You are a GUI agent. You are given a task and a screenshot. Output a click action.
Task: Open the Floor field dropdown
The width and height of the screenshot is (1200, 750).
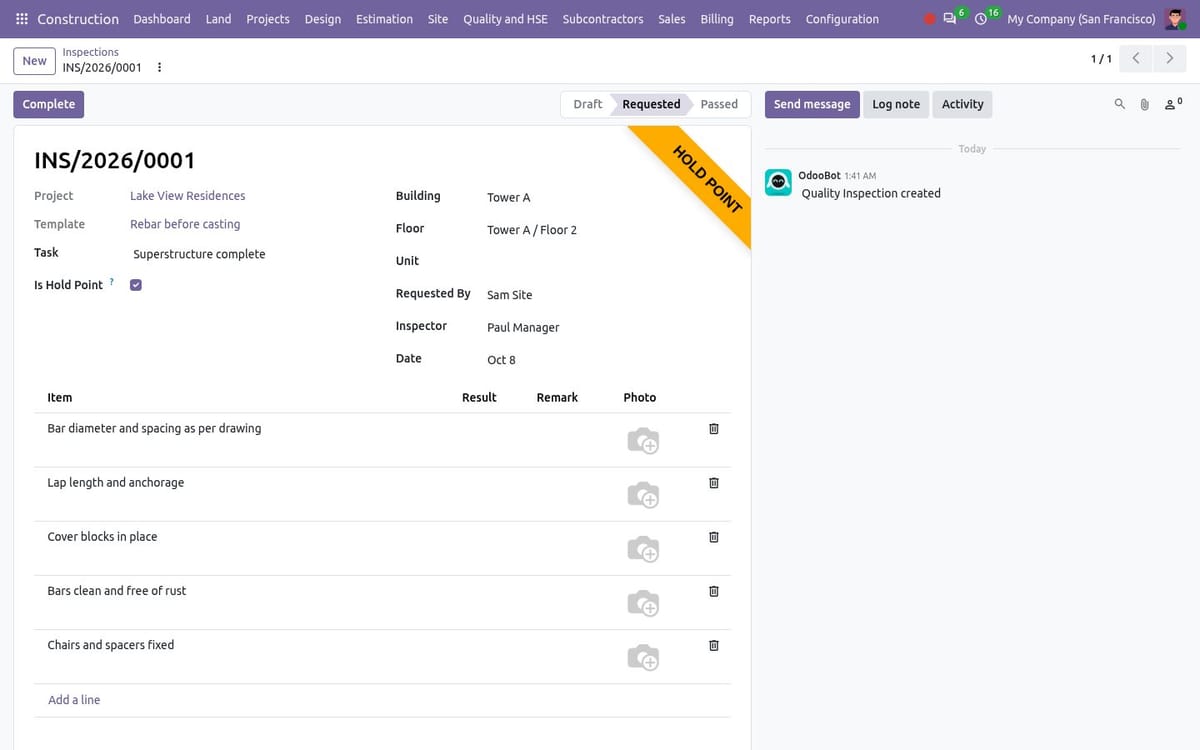[x=609, y=230]
